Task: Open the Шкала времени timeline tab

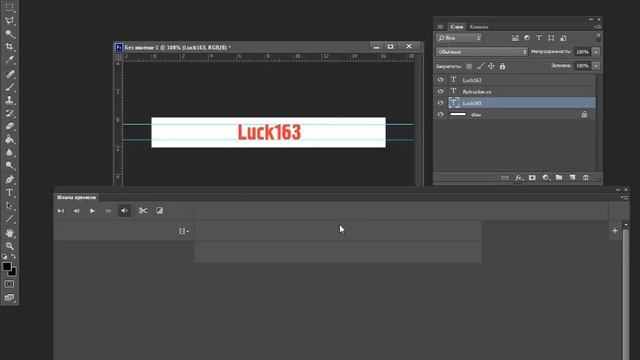Action: click(76, 198)
